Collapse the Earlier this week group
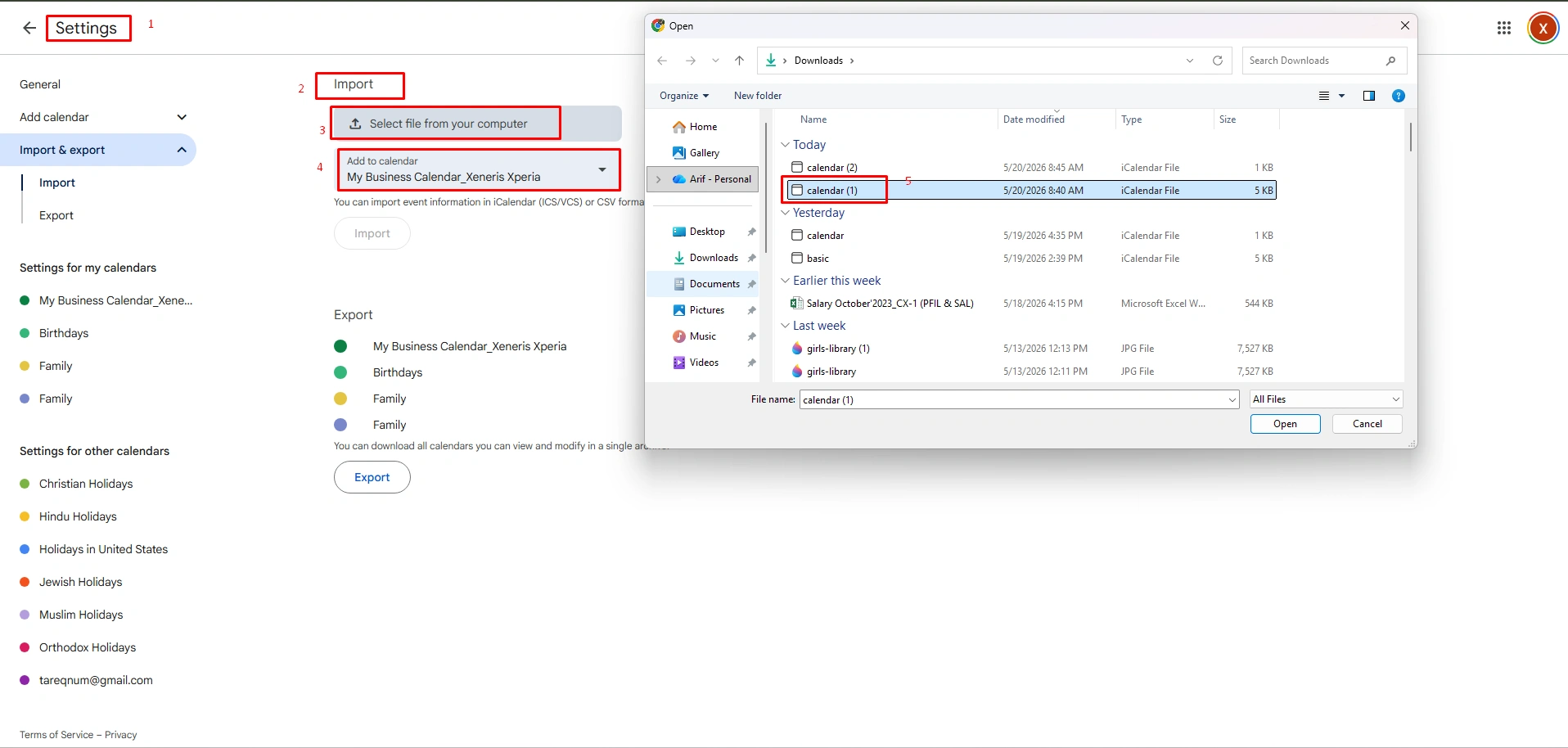This screenshot has height=748, width=1568. coord(785,281)
